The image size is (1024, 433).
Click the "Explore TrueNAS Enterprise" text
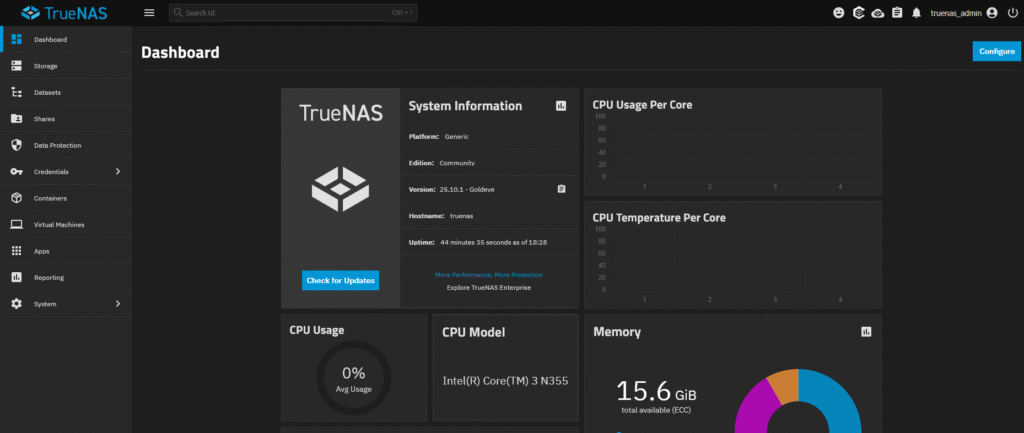coord(488,287)
